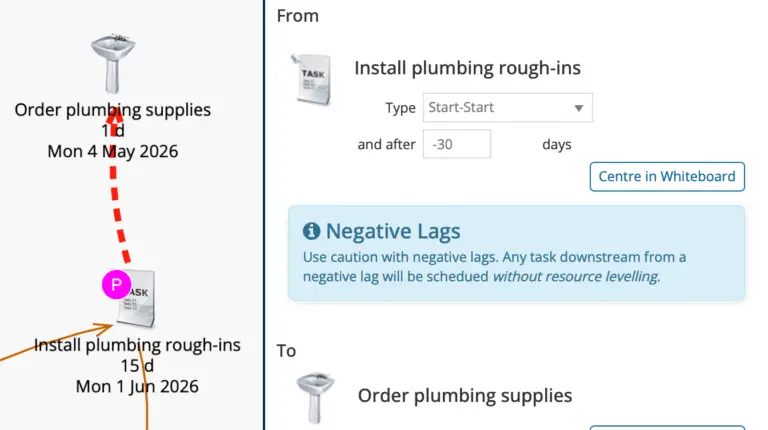Viewport: 768px width, 430px height.
Task: Click the date Mon 4 May 2026
Action: (x=113, y=151)
